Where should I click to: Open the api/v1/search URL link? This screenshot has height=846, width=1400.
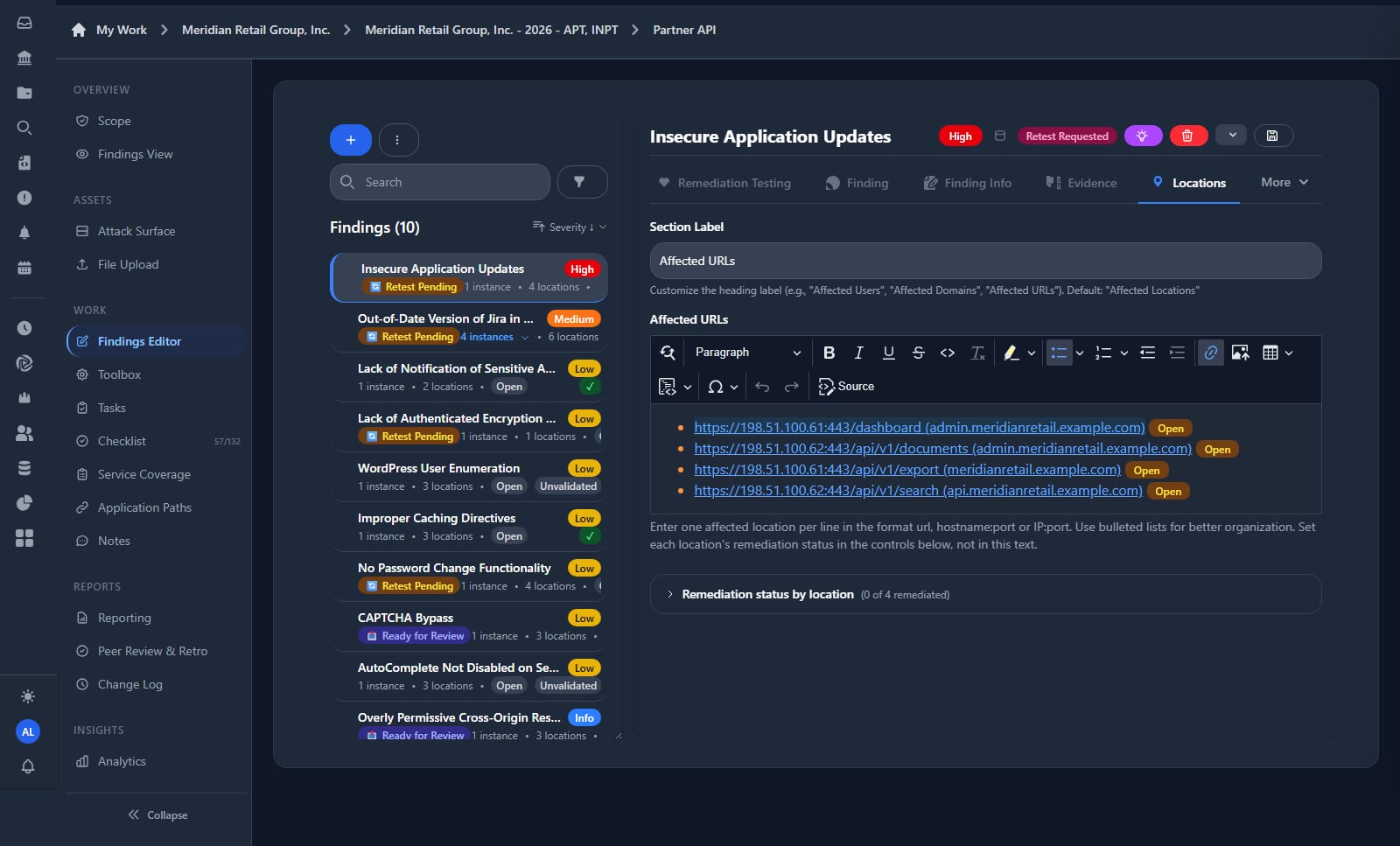(918, 491)
